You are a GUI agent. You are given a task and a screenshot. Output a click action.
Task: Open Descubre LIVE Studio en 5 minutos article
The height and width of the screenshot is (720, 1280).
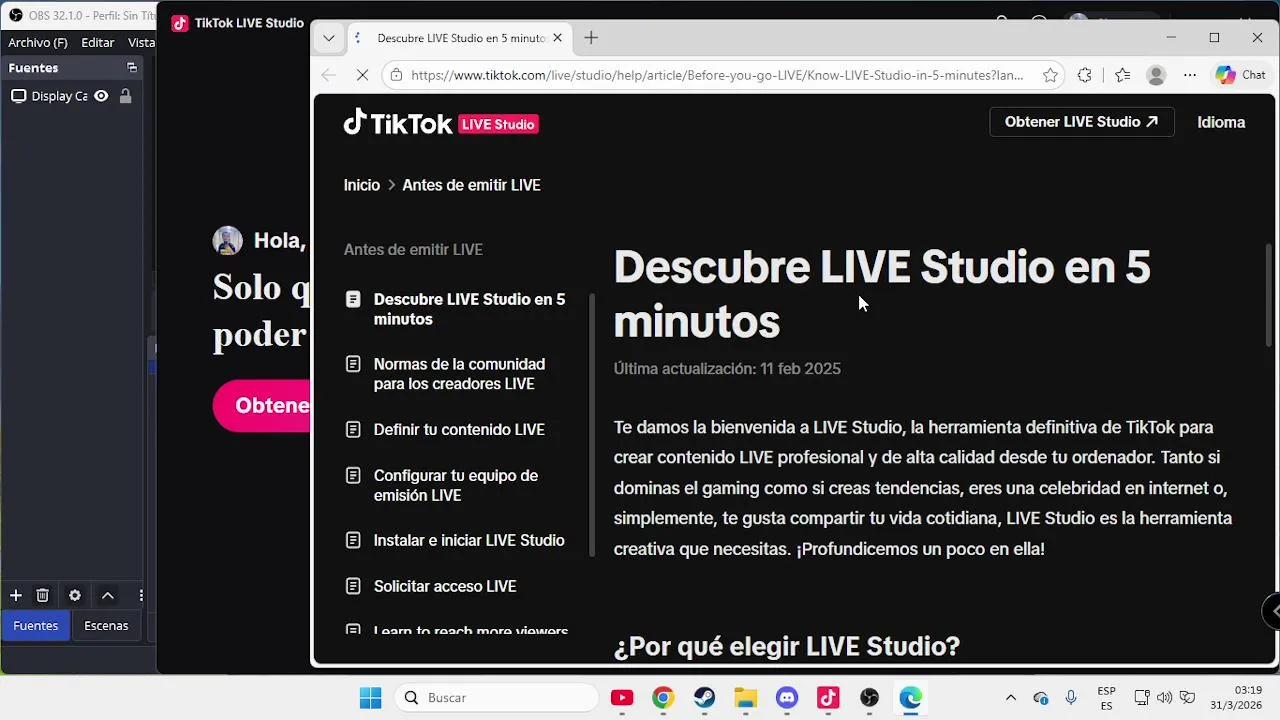pyautogui.click(x=456, y=309)
